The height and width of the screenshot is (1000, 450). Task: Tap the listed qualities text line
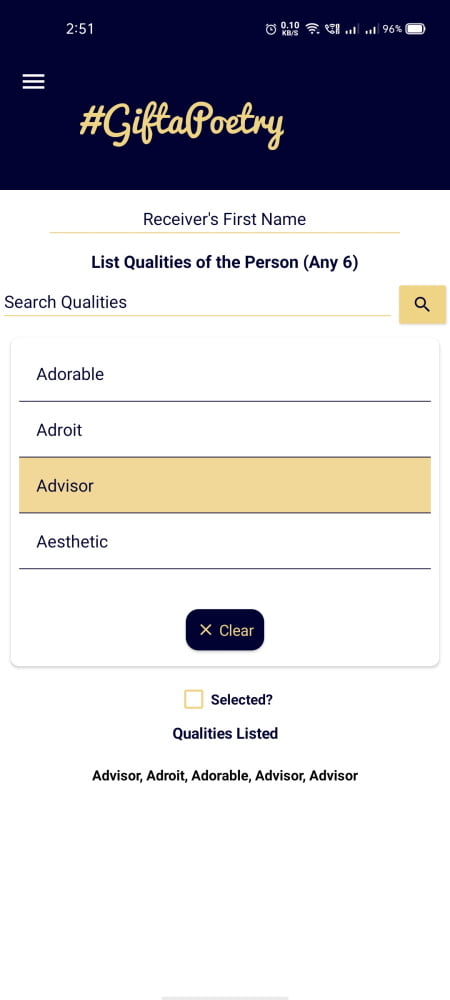click(x=225, y=776)
